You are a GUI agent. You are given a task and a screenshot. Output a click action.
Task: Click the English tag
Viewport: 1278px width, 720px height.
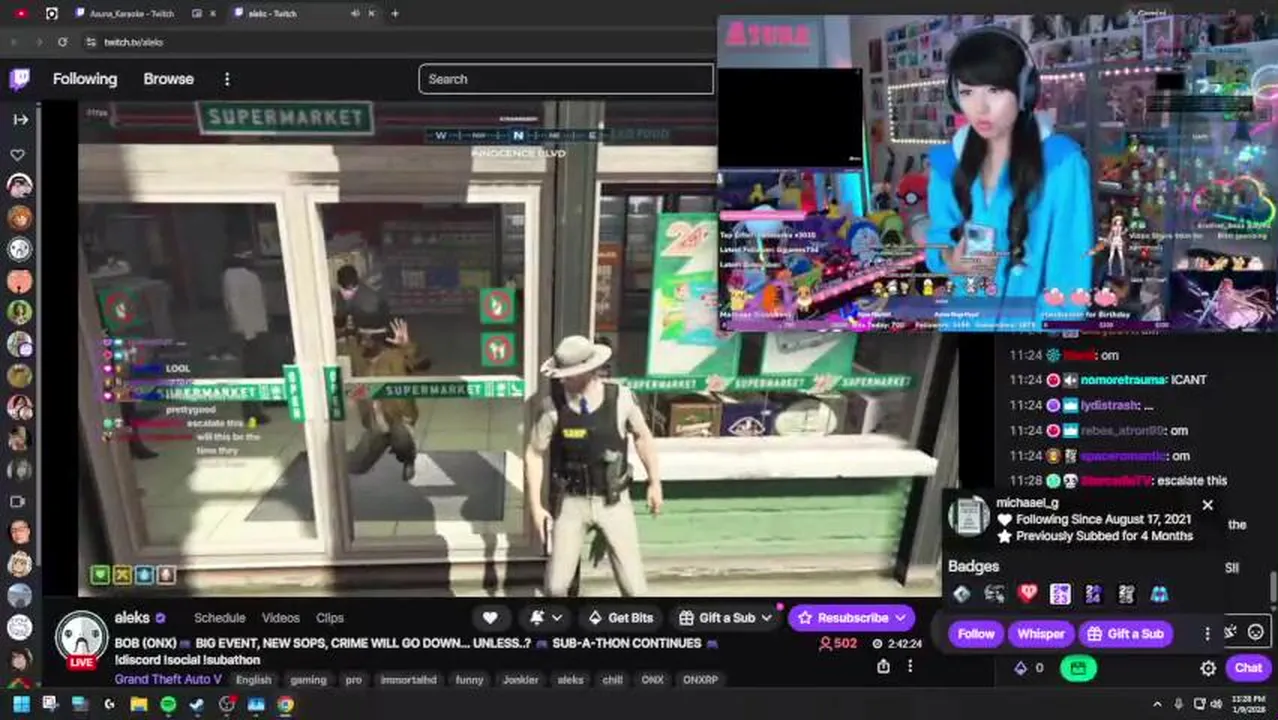[253, 680]
